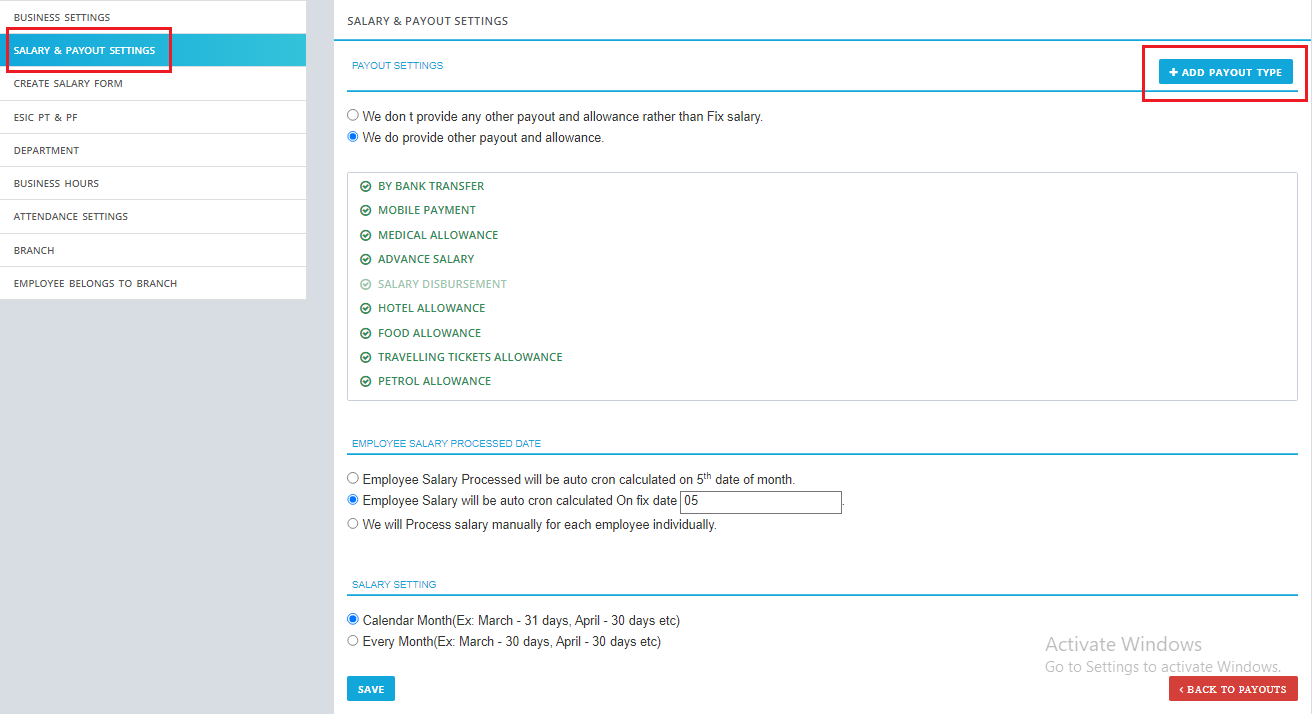Click check icon beside Hotel Allowance

(x=366, y=309)
